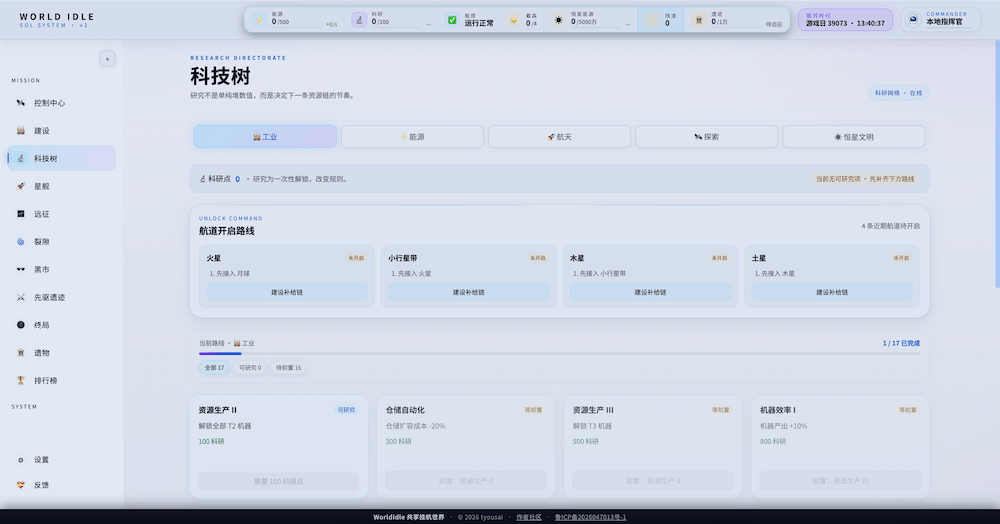This screenshot has width=1000, height=524.
Task: Open the 先驱遗迹 crossed swords icon
Action: pos(20,297)
